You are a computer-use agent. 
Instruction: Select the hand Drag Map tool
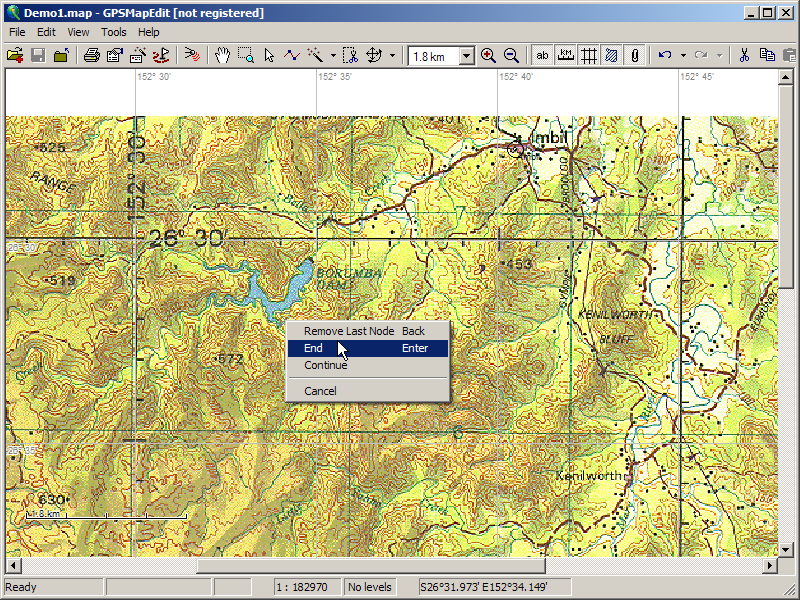222,56
